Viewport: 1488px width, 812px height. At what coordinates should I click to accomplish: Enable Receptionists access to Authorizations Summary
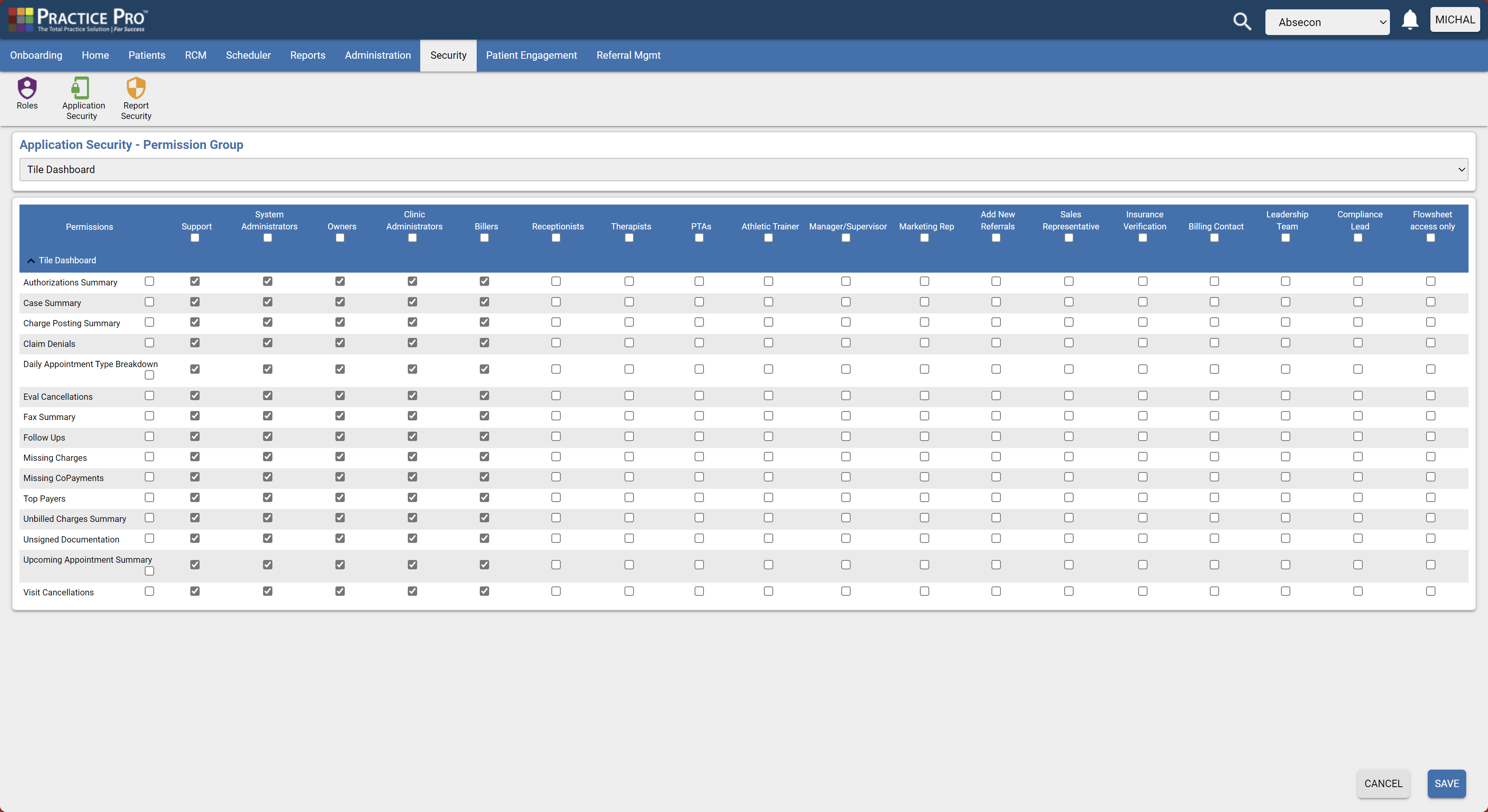pos(556,281)
